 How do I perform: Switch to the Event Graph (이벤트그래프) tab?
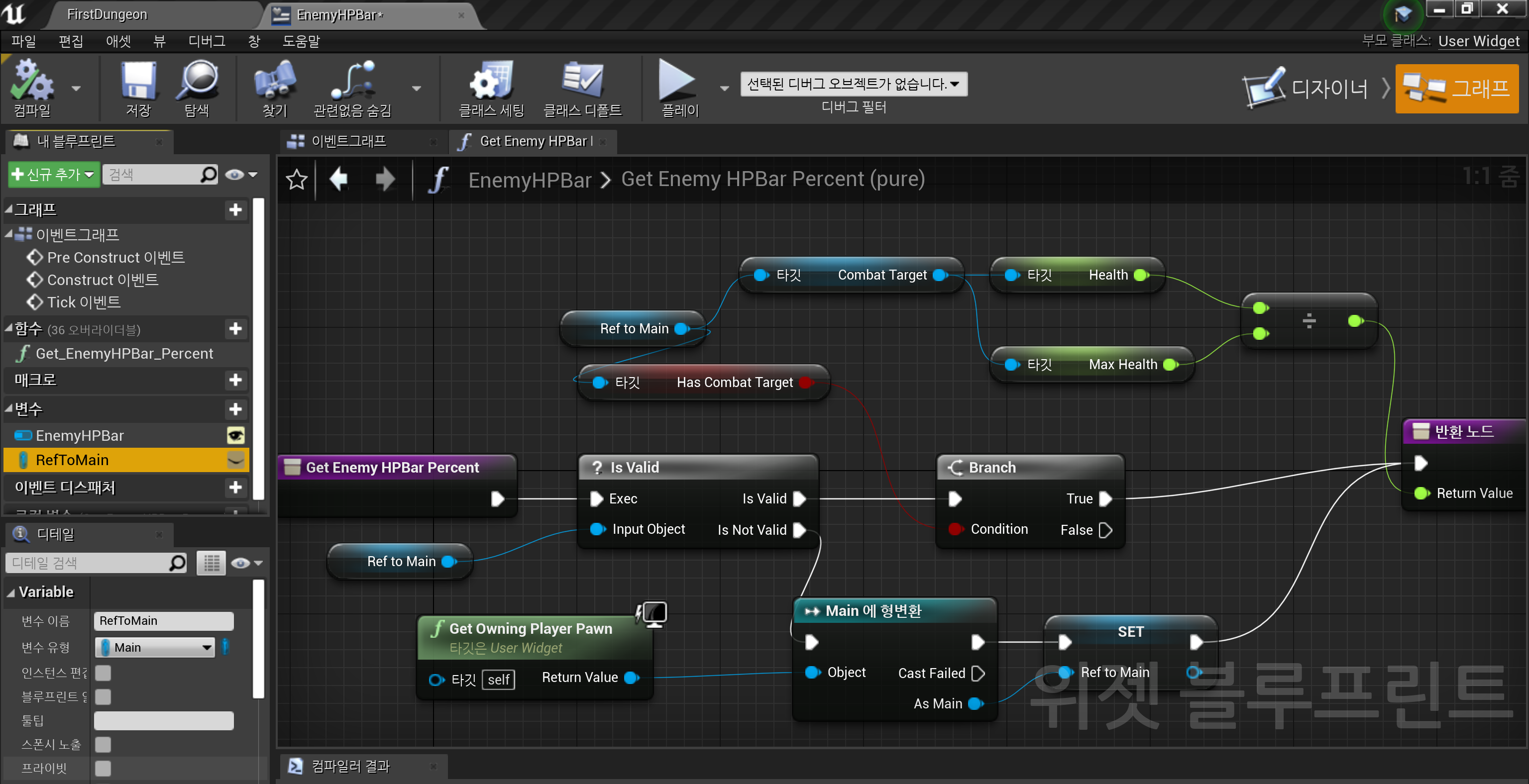click(349, 141)
